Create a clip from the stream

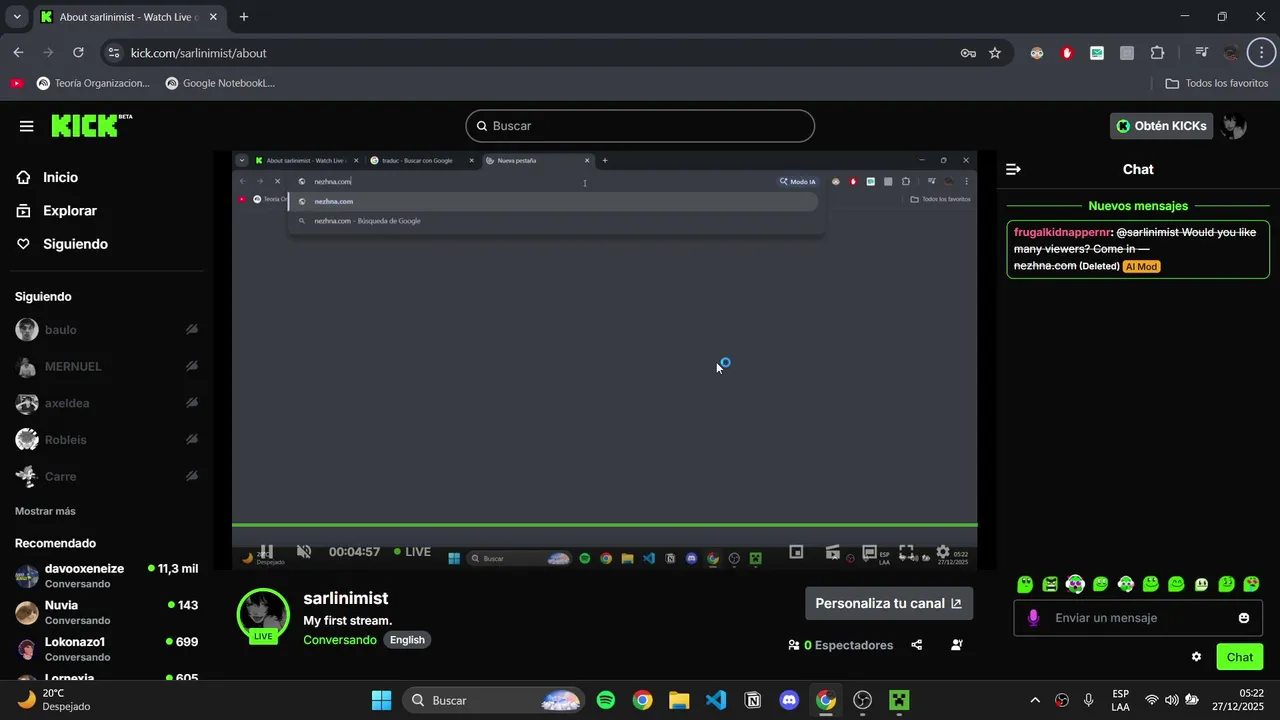(832, 551)
